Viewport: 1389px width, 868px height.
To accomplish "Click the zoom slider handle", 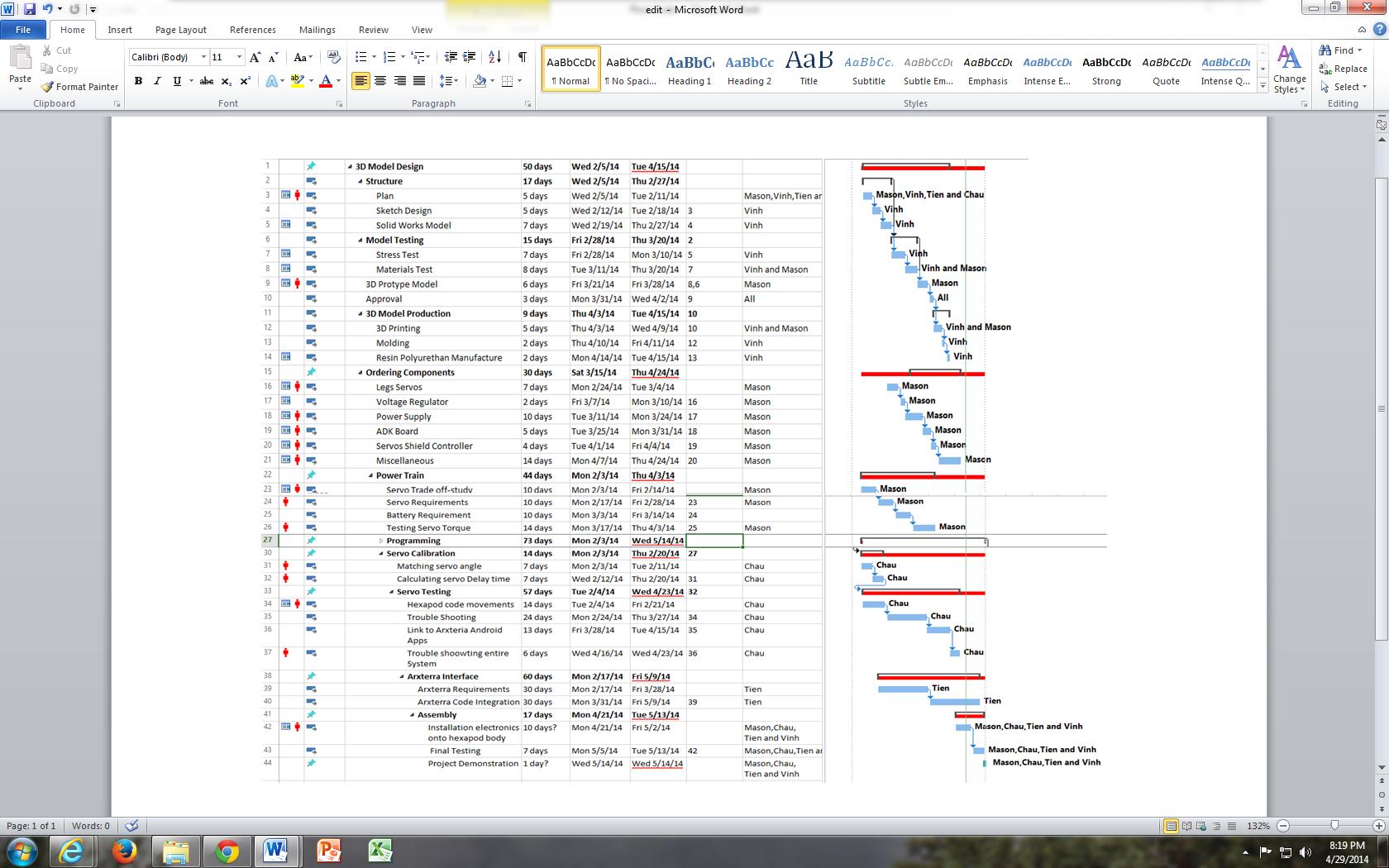I will pos(1334,826).
